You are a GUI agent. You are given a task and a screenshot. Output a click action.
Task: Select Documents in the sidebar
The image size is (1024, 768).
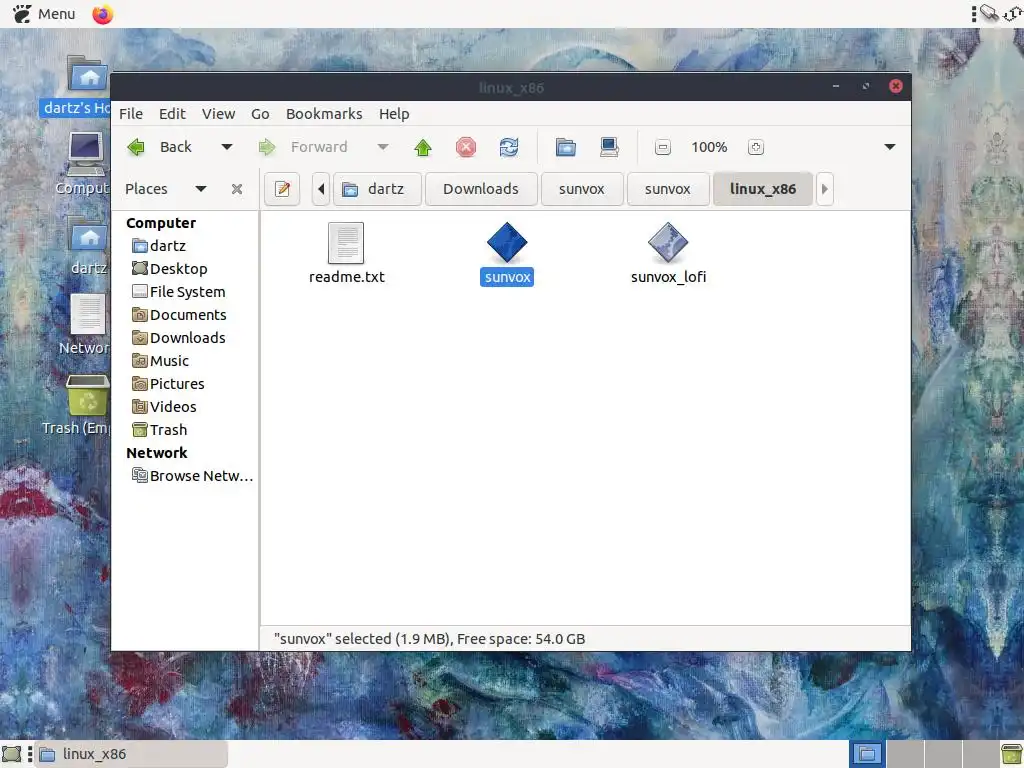pyautogui.click(x=179, y=315)
